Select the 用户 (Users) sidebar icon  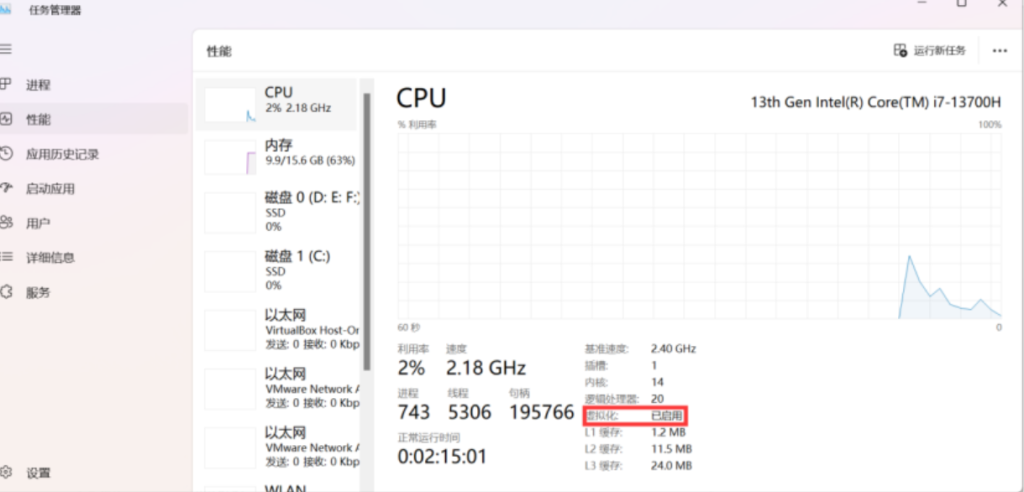point(6,222)
